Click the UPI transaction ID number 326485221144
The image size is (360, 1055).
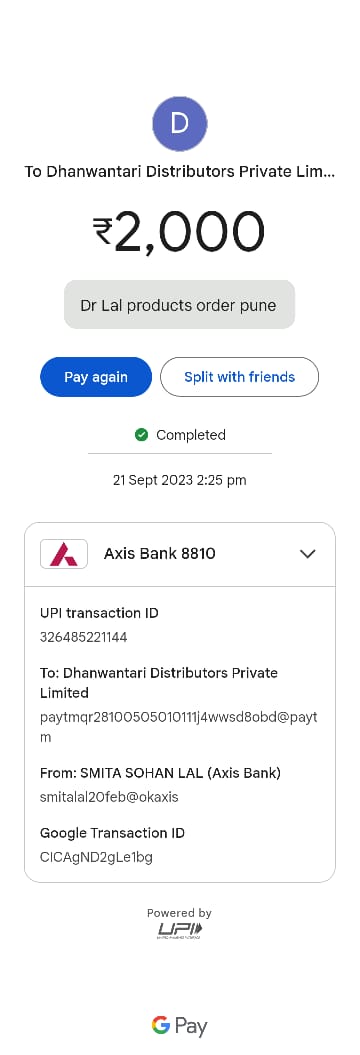click(x=83, y=636)
